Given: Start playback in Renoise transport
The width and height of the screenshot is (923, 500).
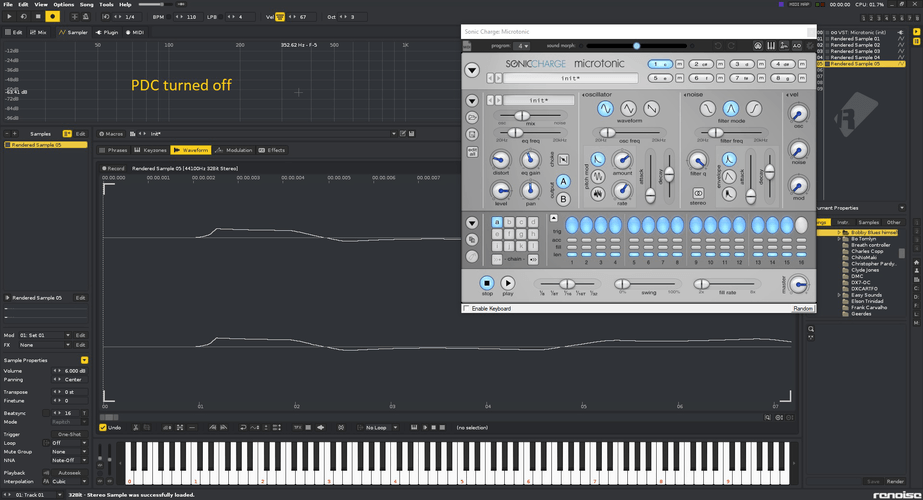Looking at the screenshot, I should [9, 16].
